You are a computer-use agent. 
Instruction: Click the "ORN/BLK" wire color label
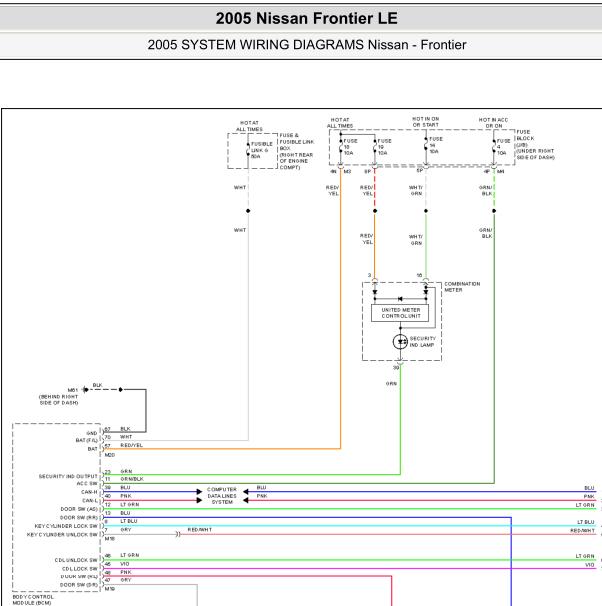coord(132,479)
